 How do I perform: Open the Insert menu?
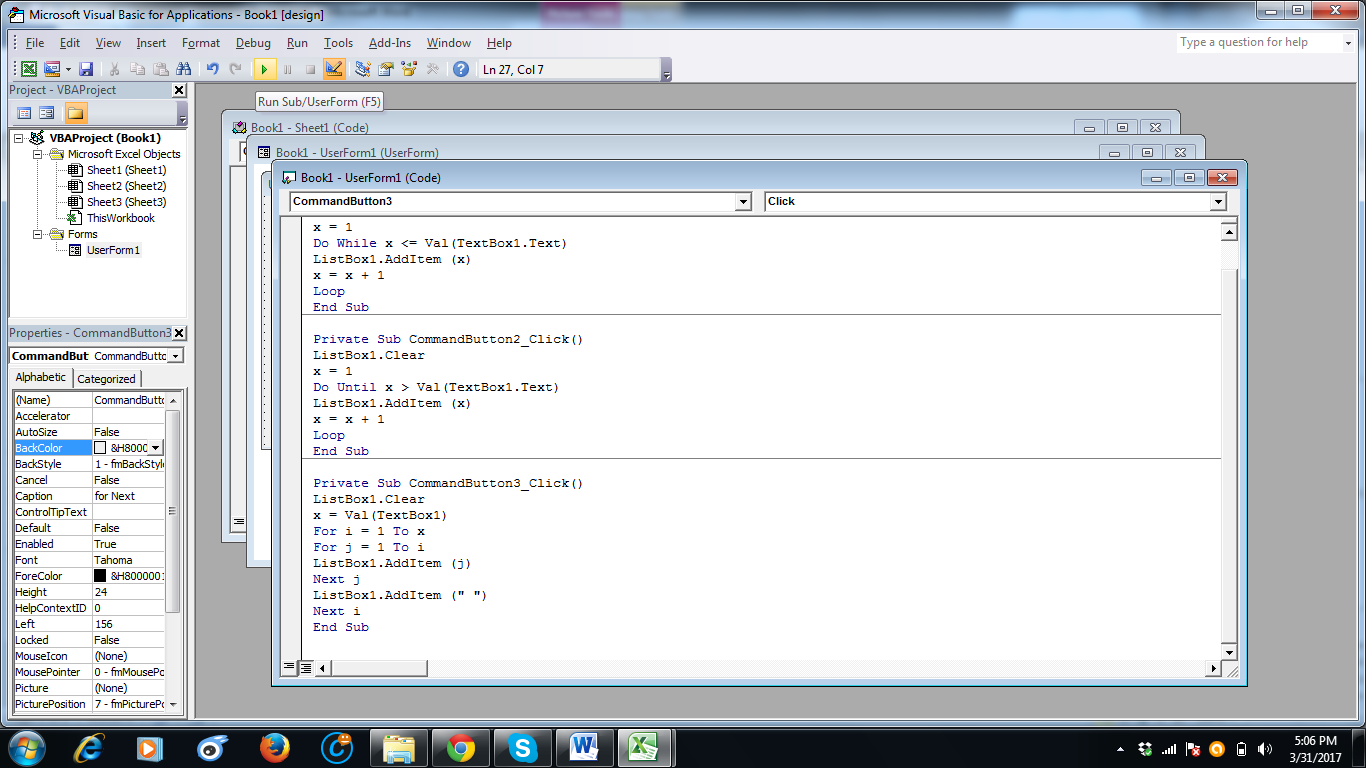pyautogui.click(x=151, y=43)
